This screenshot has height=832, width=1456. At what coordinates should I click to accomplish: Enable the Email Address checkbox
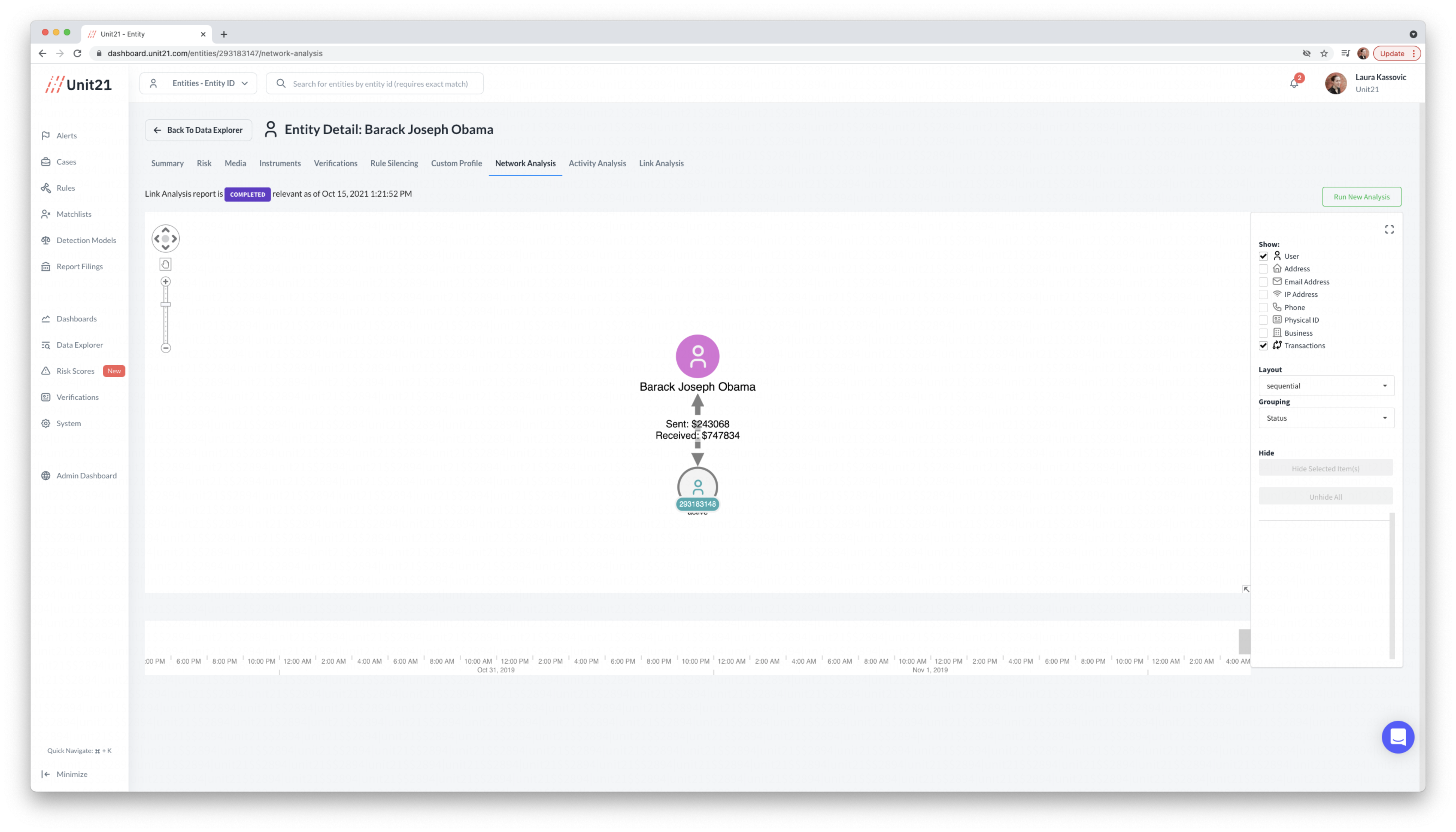pos(1263,282)
